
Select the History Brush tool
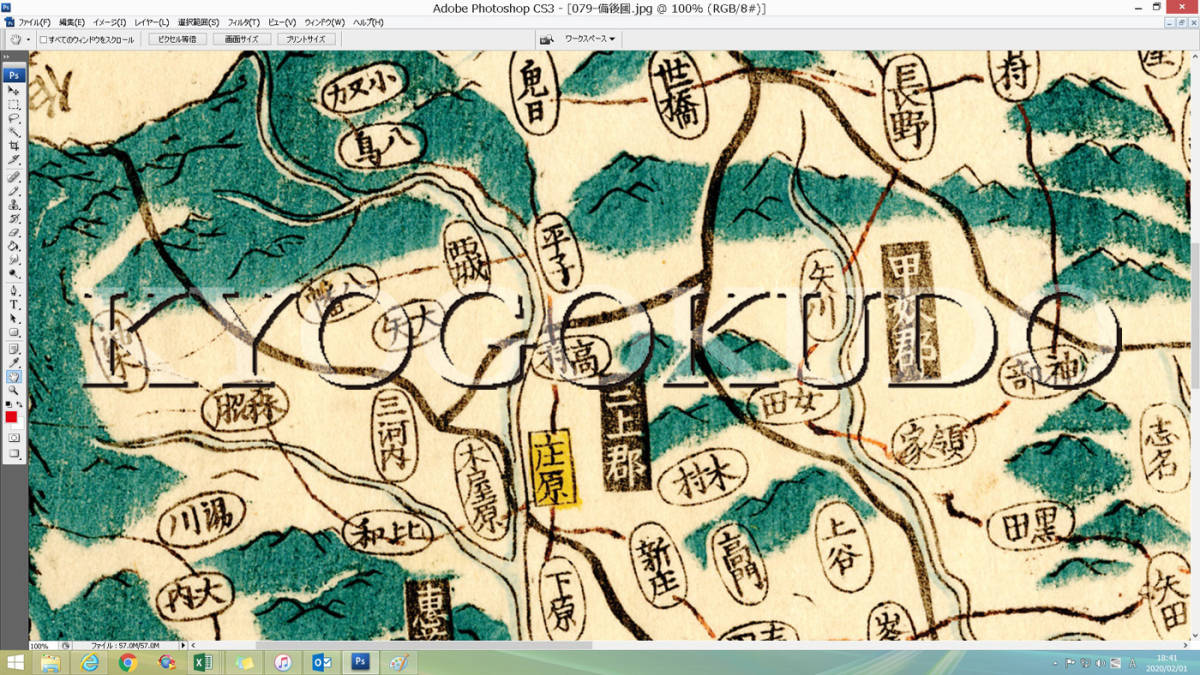coord(13,218)
